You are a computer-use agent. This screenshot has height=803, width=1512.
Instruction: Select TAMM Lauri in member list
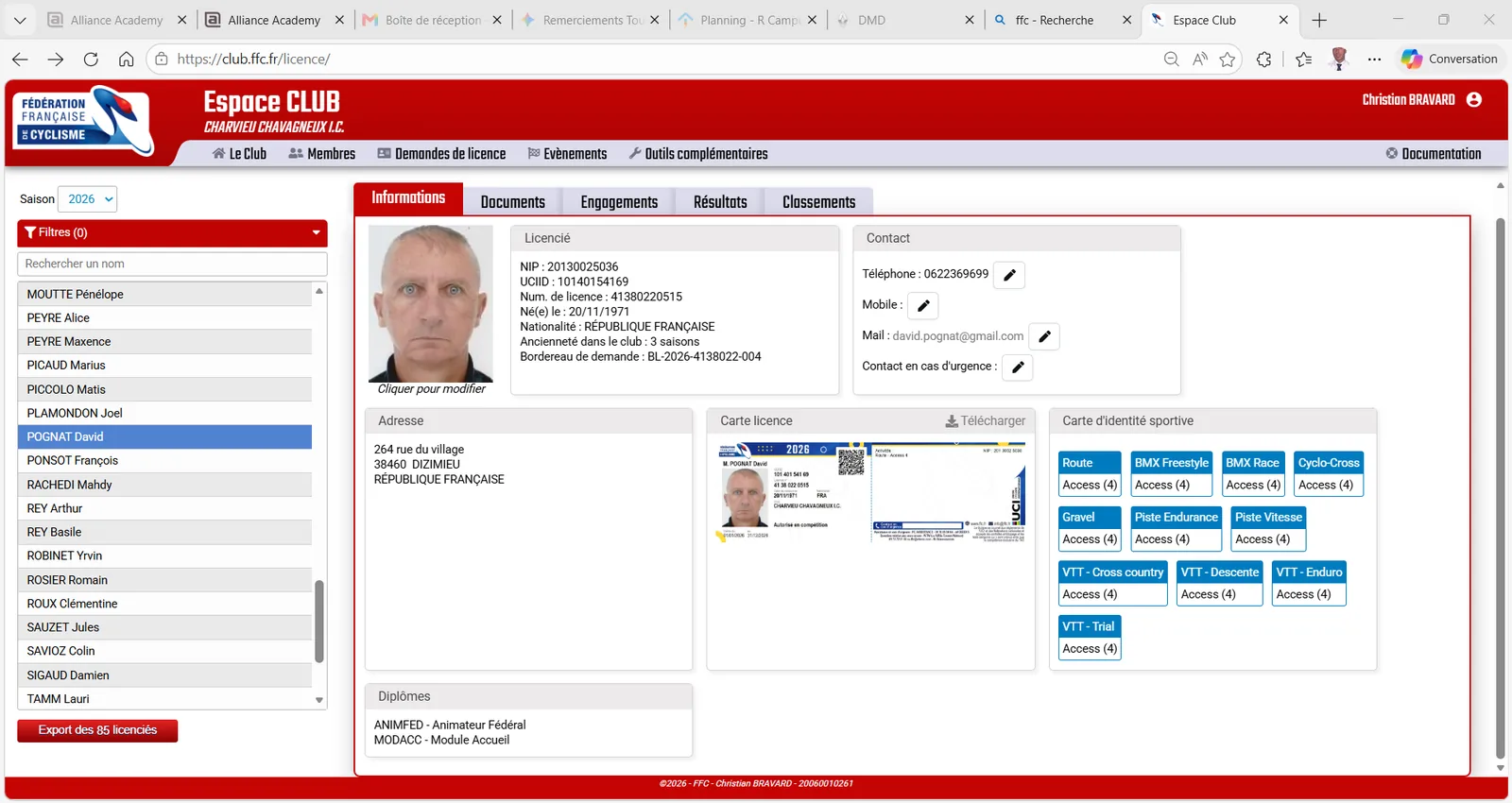[164, 699]
